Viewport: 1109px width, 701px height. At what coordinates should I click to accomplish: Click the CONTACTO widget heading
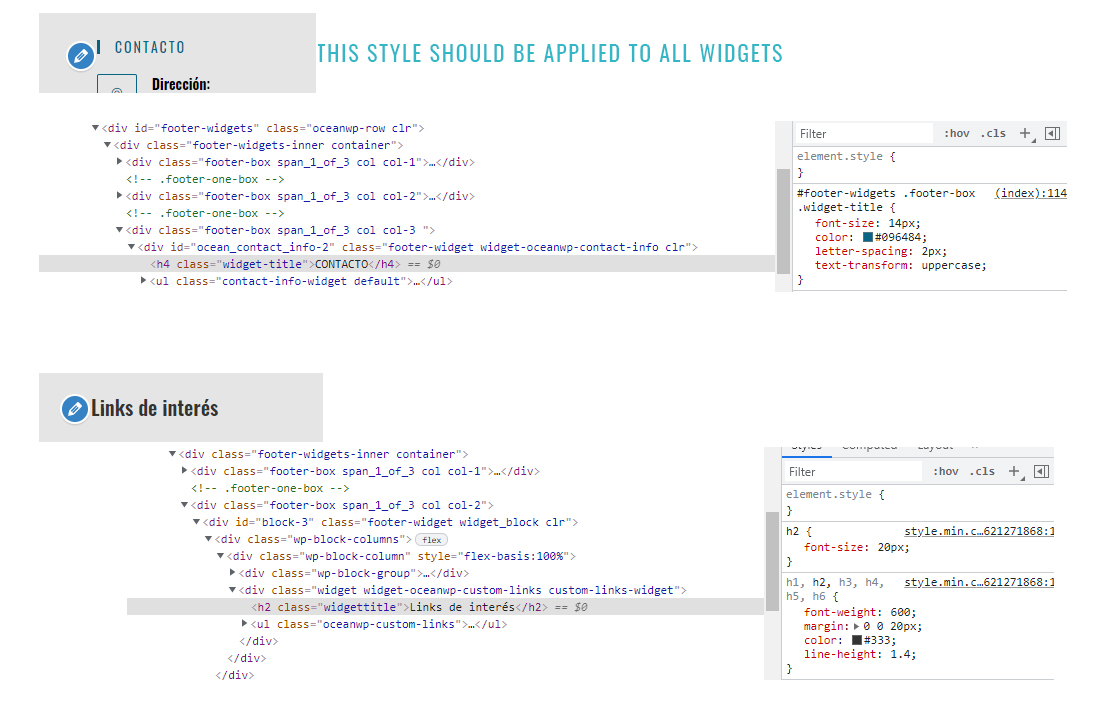149,47
